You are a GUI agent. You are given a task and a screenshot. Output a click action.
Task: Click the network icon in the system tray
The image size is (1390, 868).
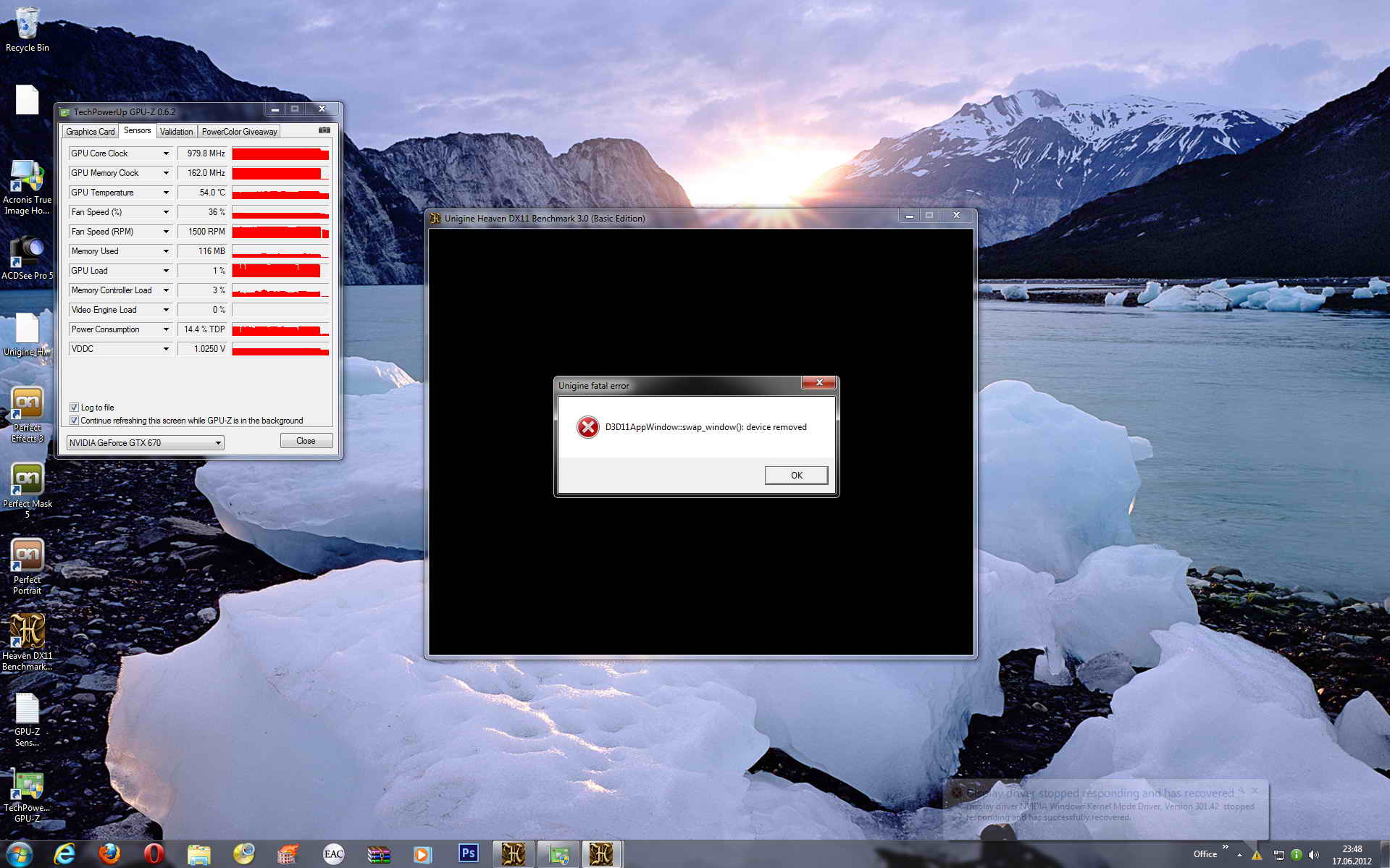(1278, 855)
